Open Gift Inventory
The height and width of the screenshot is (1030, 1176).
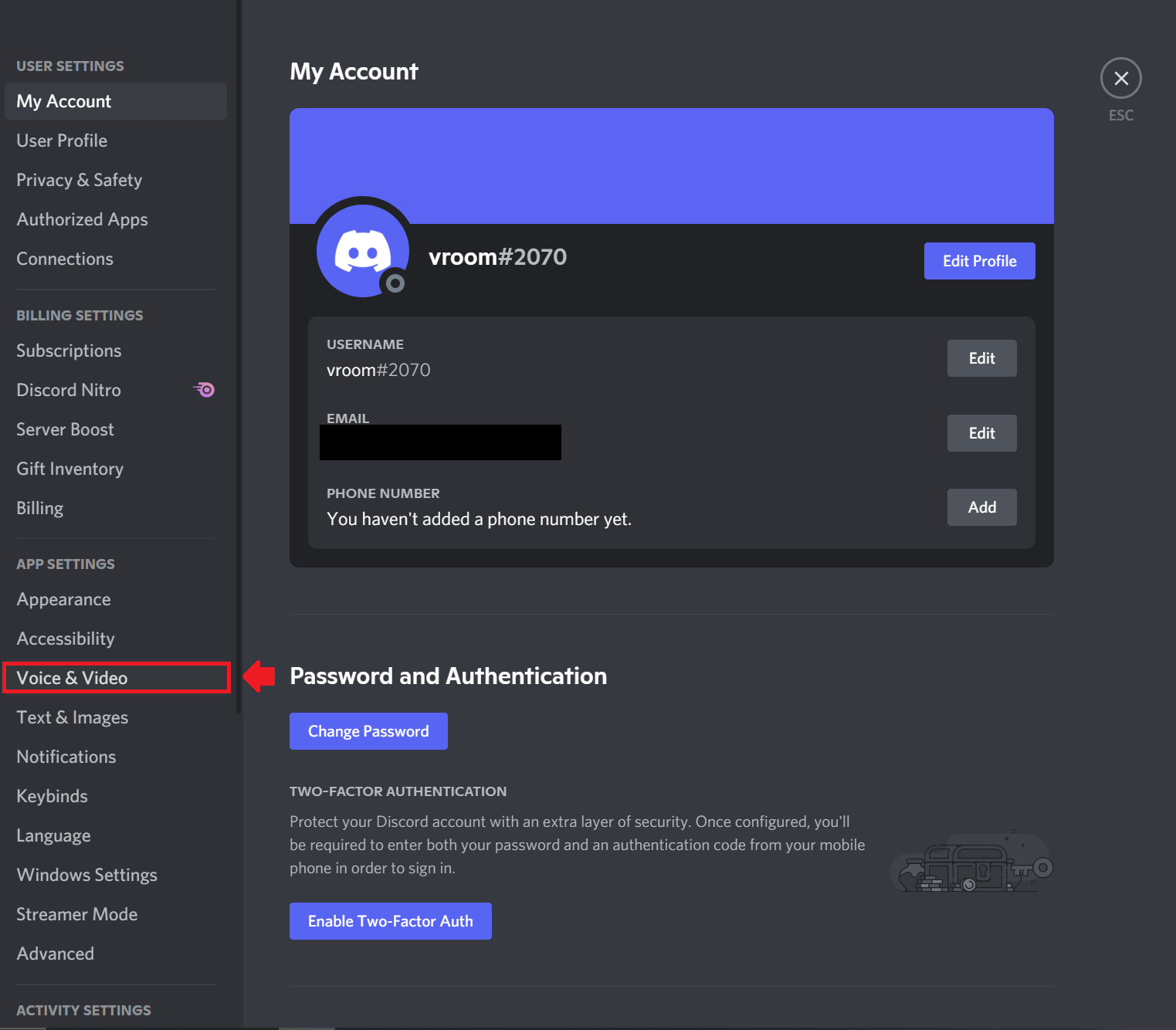116,469
